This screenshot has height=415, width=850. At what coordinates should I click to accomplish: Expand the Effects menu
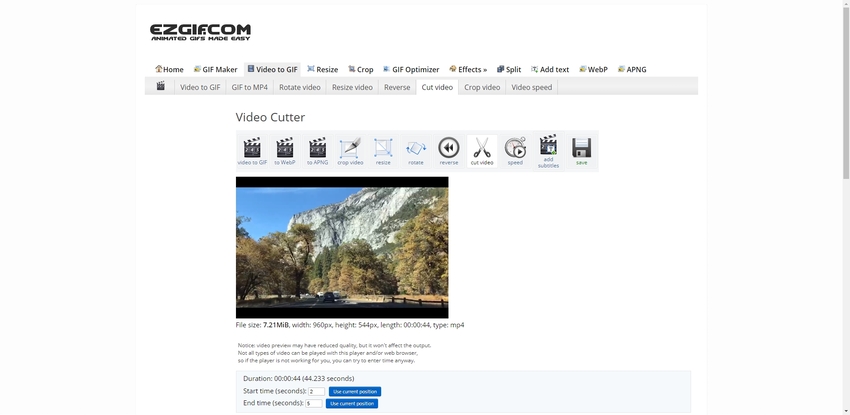[468, 69]
